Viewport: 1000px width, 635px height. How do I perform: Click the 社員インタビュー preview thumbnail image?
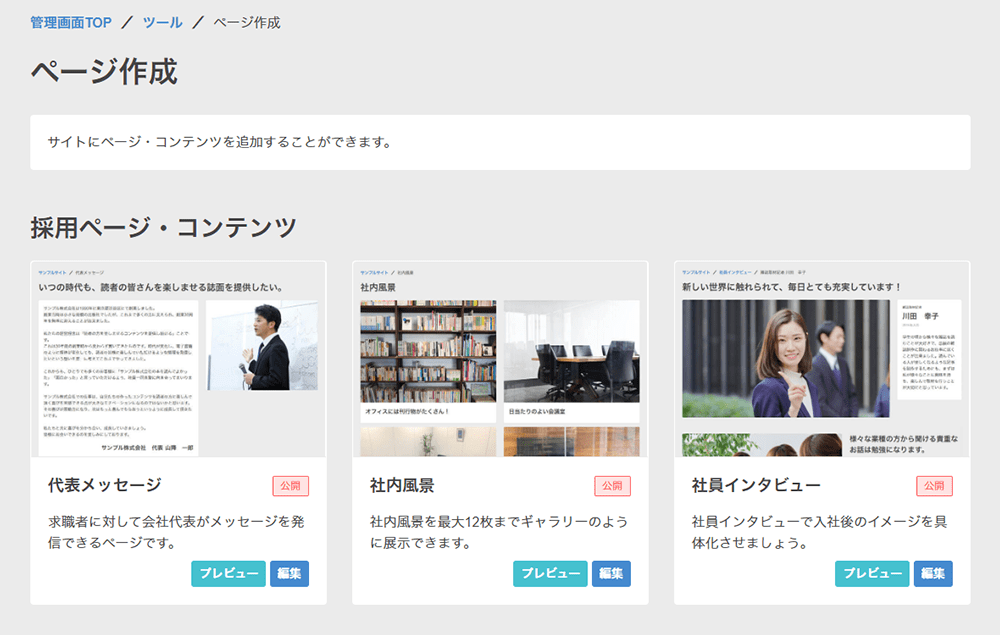[x=822, y=360]
